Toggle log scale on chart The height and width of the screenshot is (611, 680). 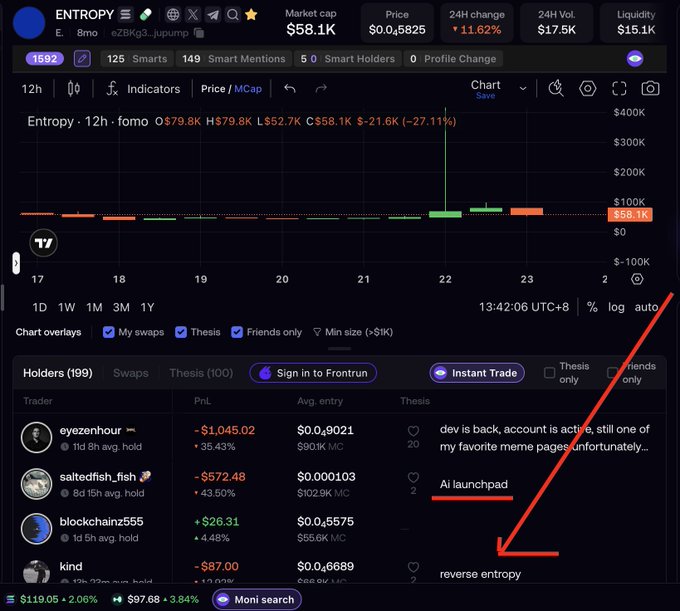pyautogui.click(x=616, y=307)
